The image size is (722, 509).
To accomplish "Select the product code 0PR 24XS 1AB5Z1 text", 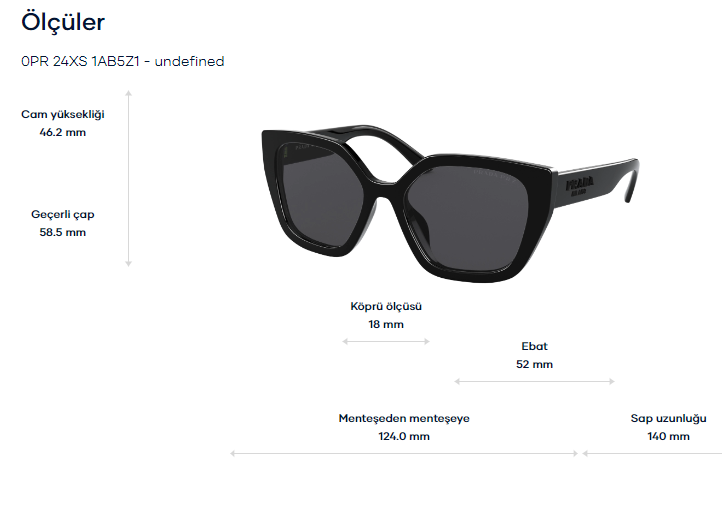I will (80, 61).
